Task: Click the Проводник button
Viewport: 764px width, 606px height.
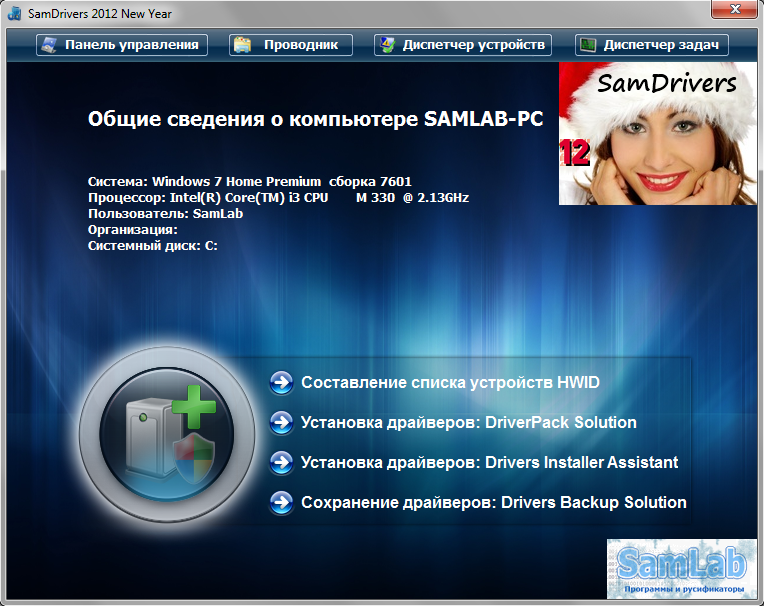Action: (x=291, y=45)
